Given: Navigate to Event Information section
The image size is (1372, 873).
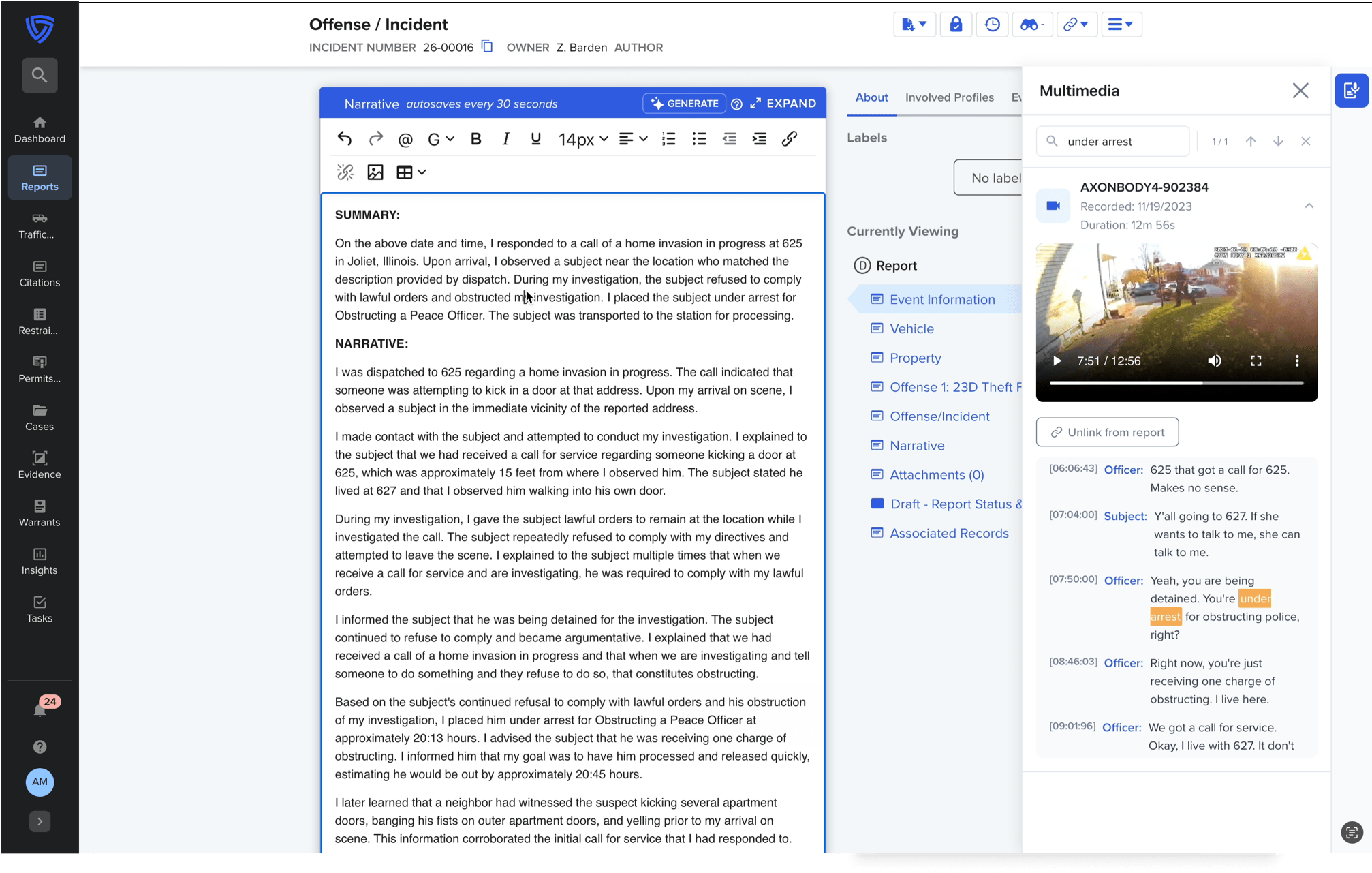Looking at the screenshot, I should pyautogui.click(x=941, y=300).
